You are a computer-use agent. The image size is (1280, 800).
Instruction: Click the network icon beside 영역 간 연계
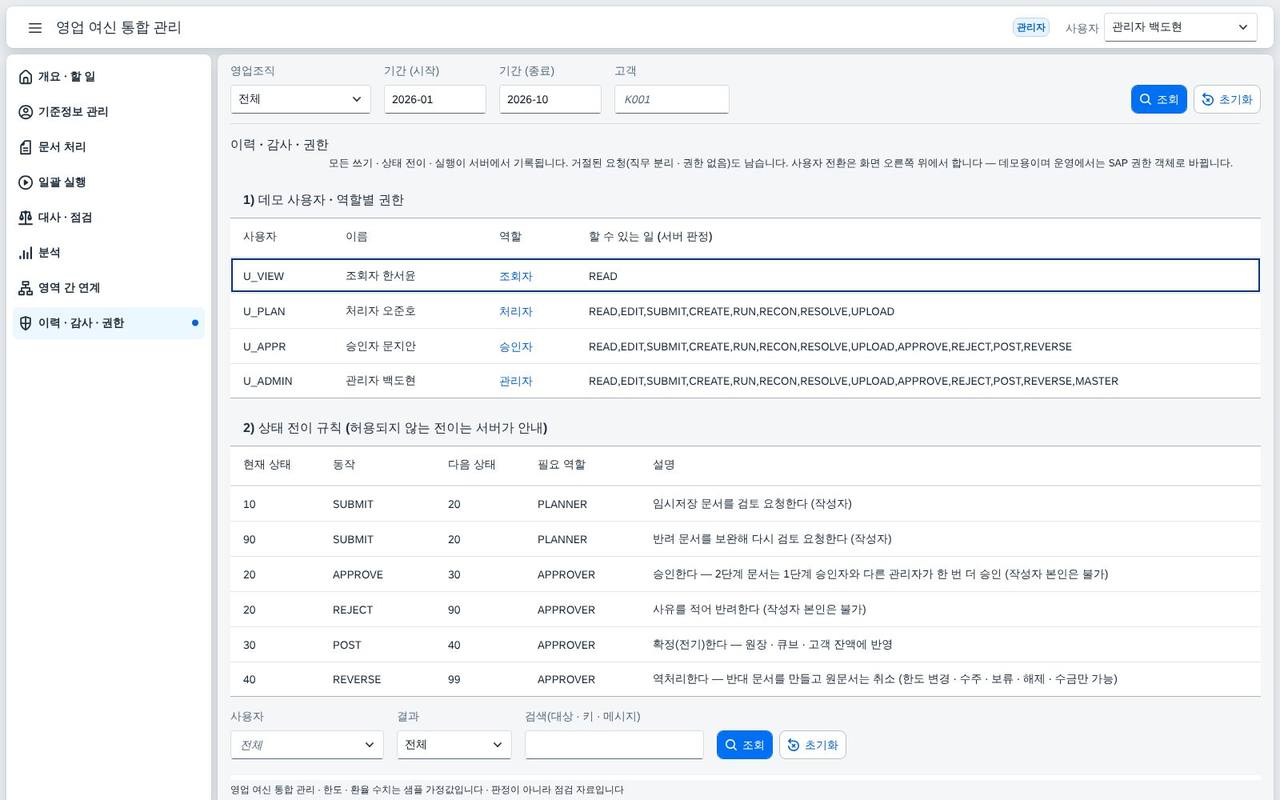click(x=26, y=288)
